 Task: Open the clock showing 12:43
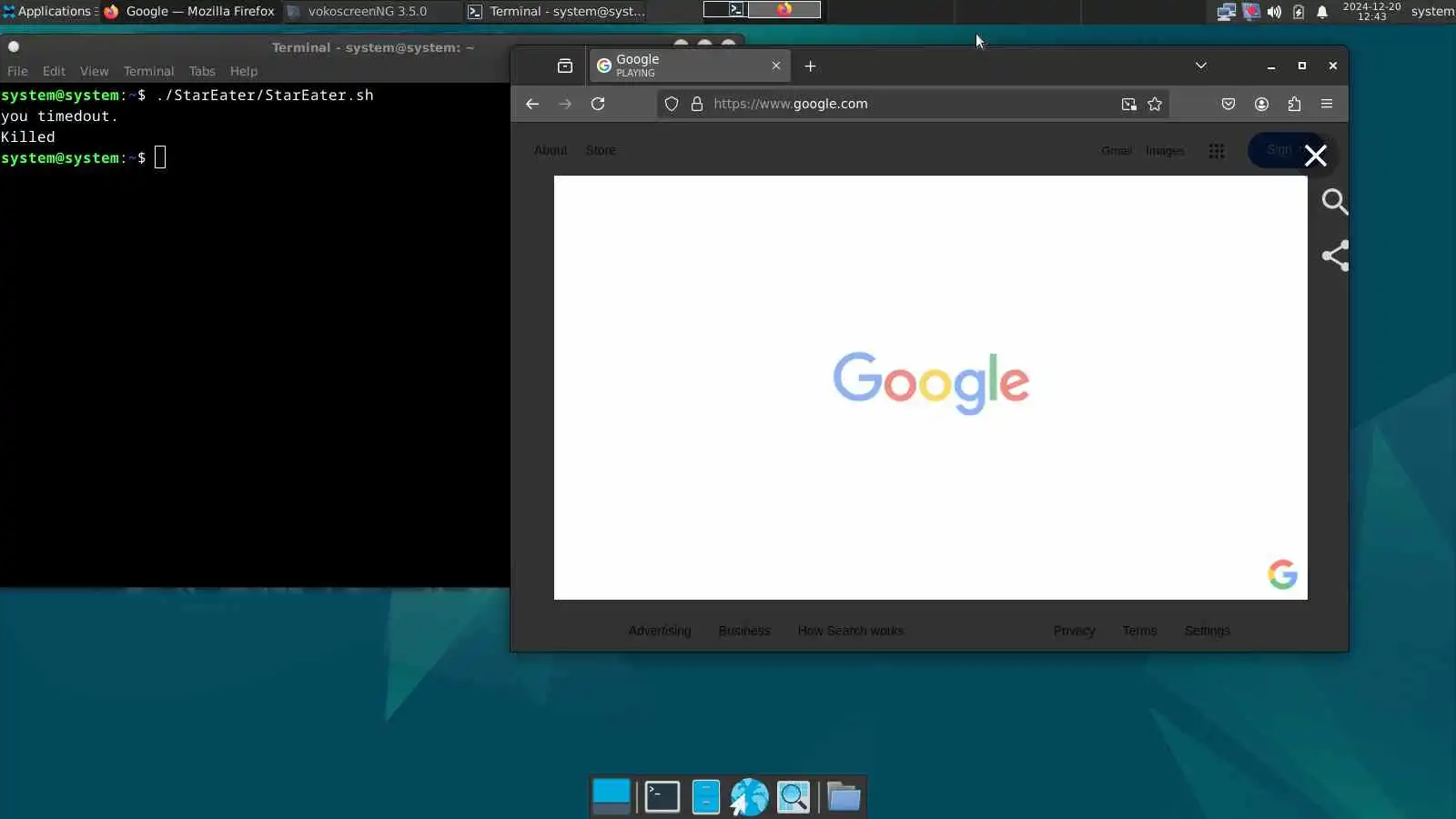pos(1371,11)
